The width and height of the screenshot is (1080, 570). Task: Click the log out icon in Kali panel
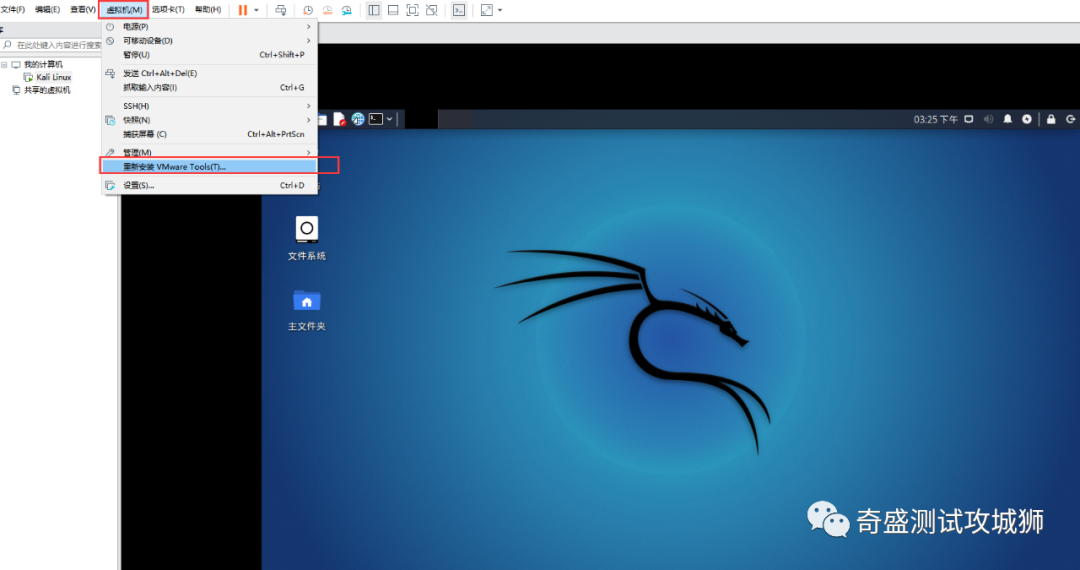(1070, 119)
